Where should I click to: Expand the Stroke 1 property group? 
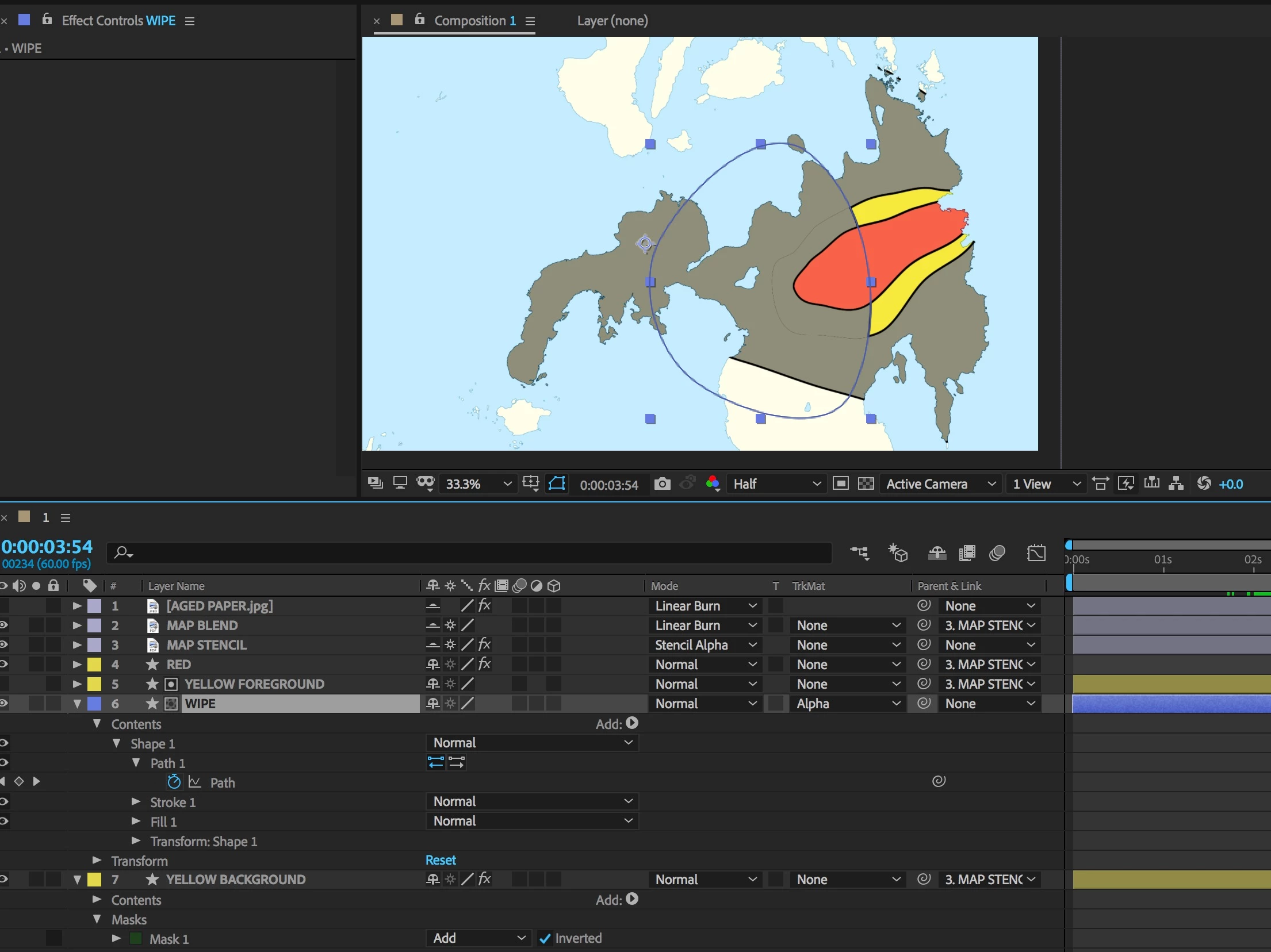pos(136,801)
